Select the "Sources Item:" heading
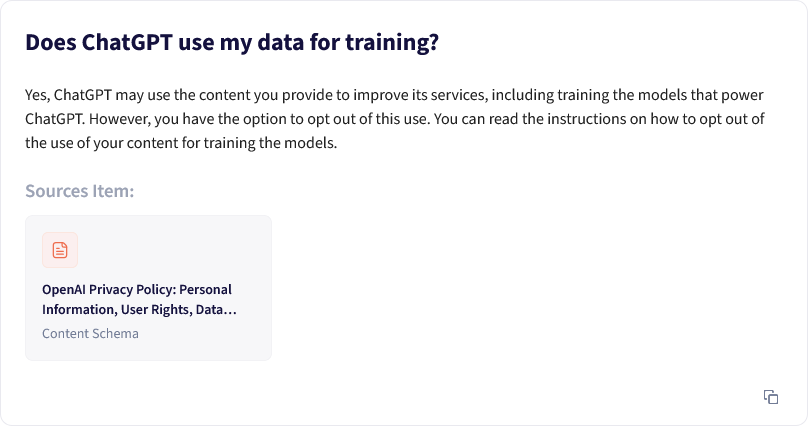 coord(79,191)
